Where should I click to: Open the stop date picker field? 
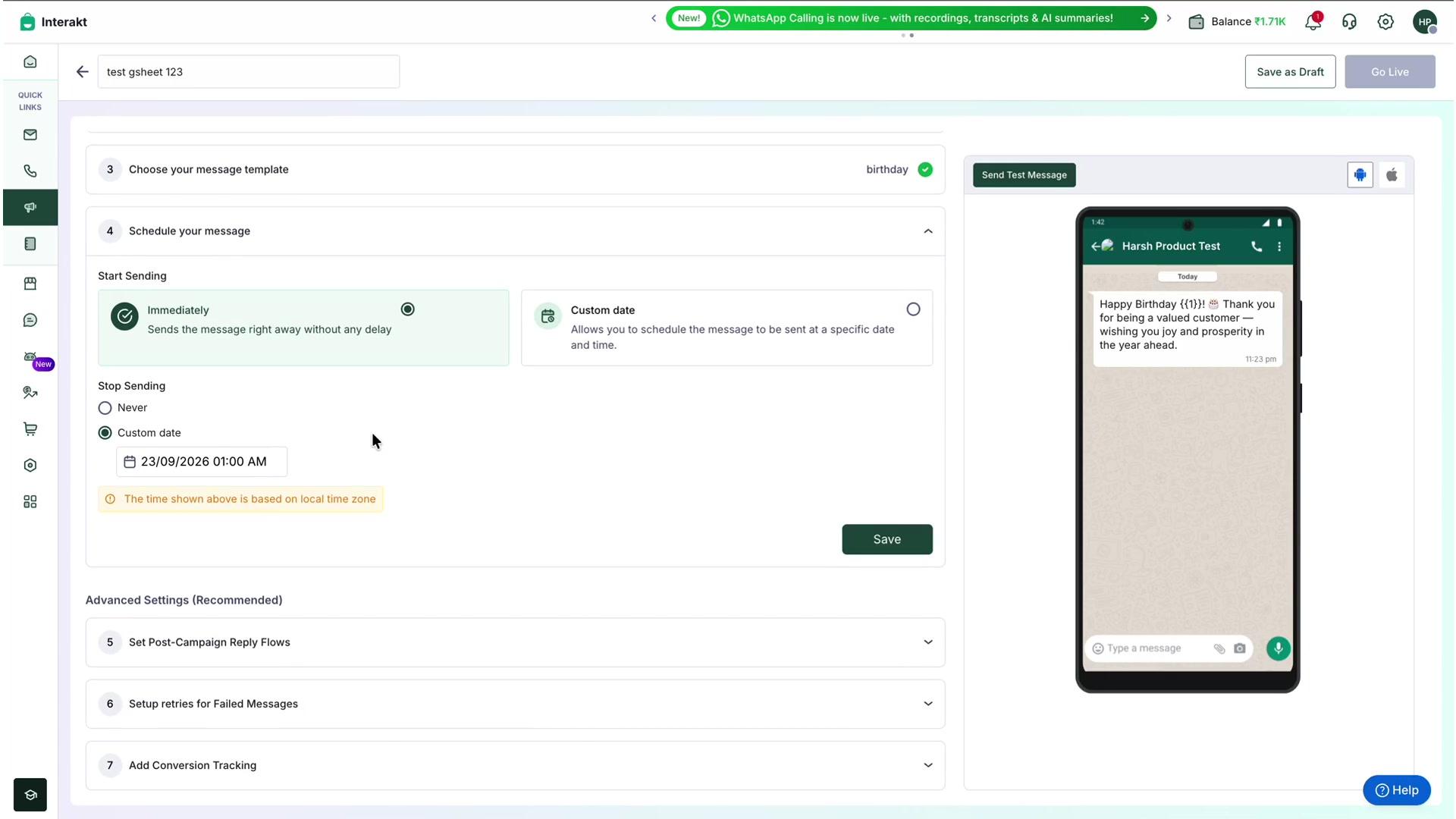click(202, 462)
